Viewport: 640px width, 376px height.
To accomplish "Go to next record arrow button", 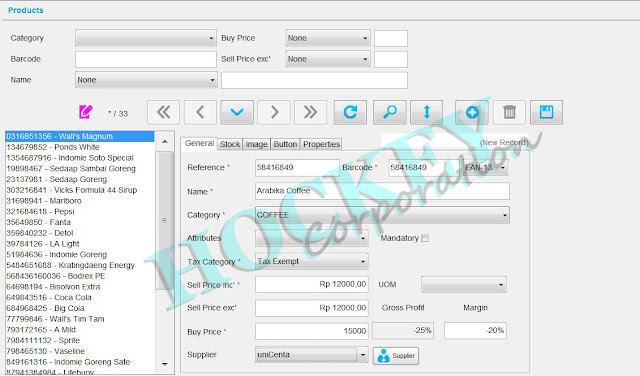I will click(274, 112).
